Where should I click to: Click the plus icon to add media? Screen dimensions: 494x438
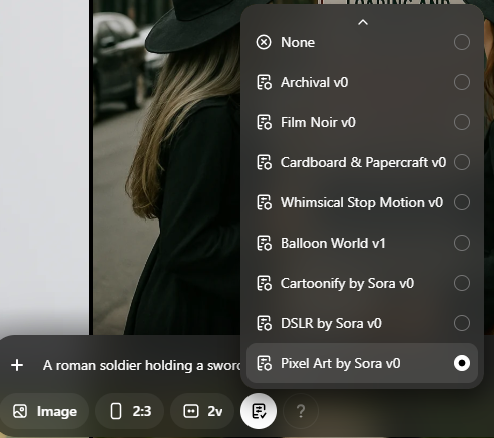pos(17,365)
